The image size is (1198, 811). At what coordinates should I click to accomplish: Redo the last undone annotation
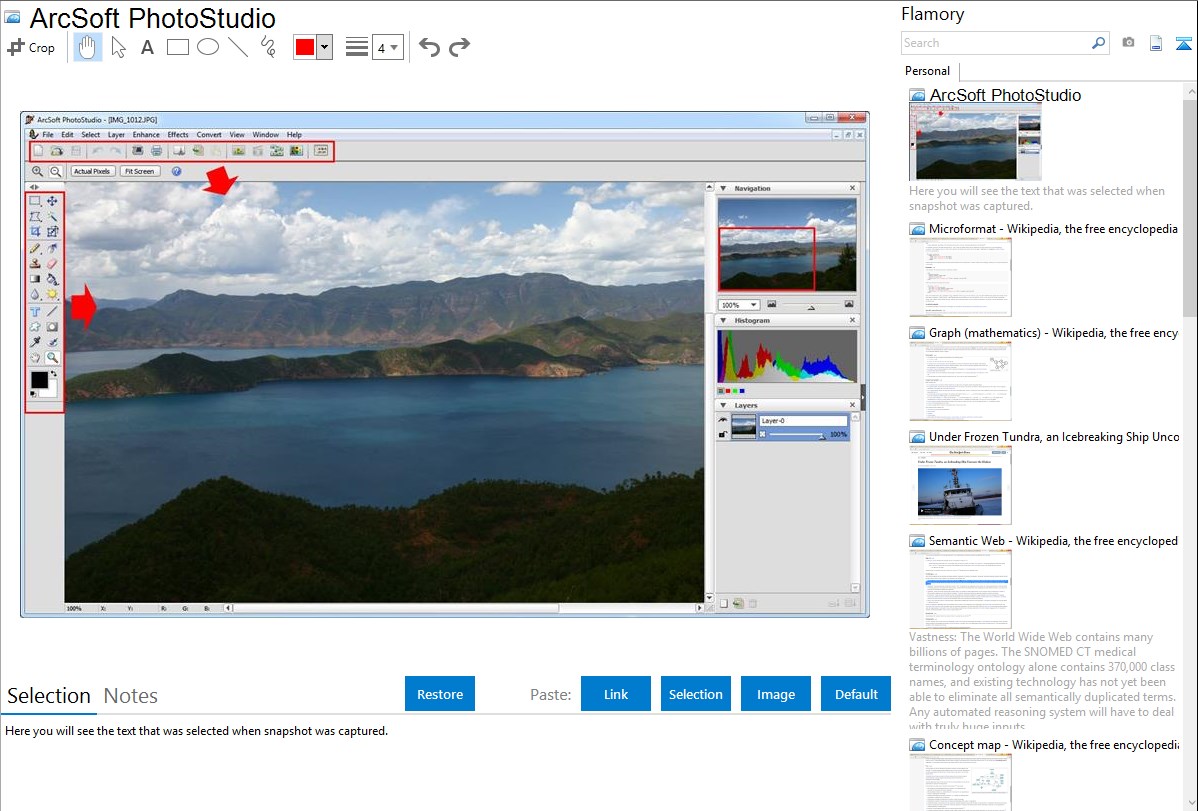pyautogui.click(x=459, y=47)
